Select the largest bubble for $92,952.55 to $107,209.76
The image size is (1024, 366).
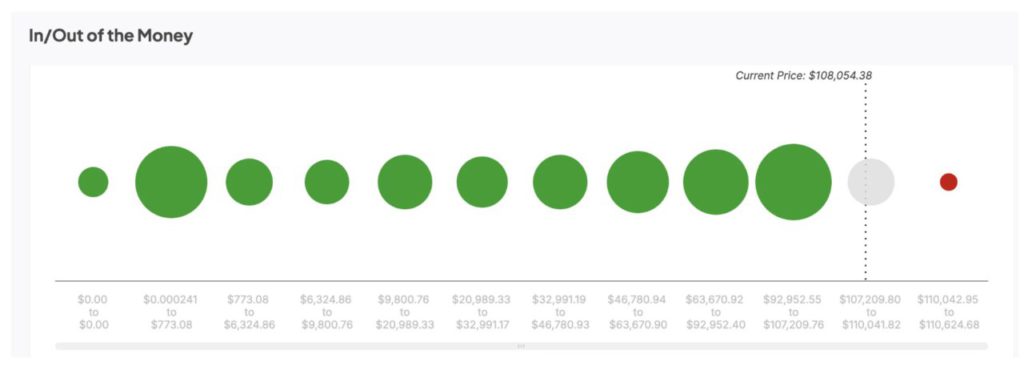(793, 182)
